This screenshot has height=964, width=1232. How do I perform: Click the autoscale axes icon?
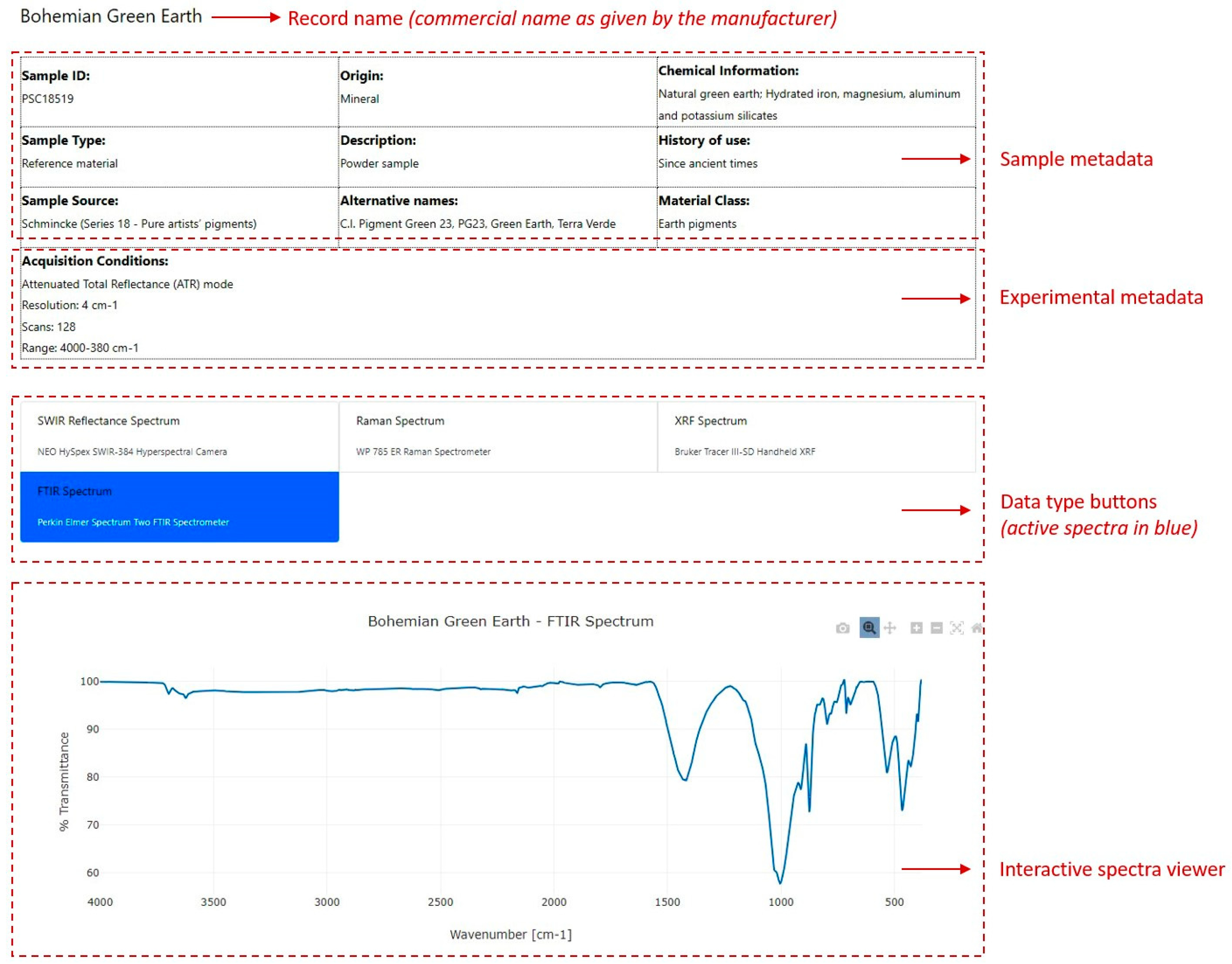[957, 628]
